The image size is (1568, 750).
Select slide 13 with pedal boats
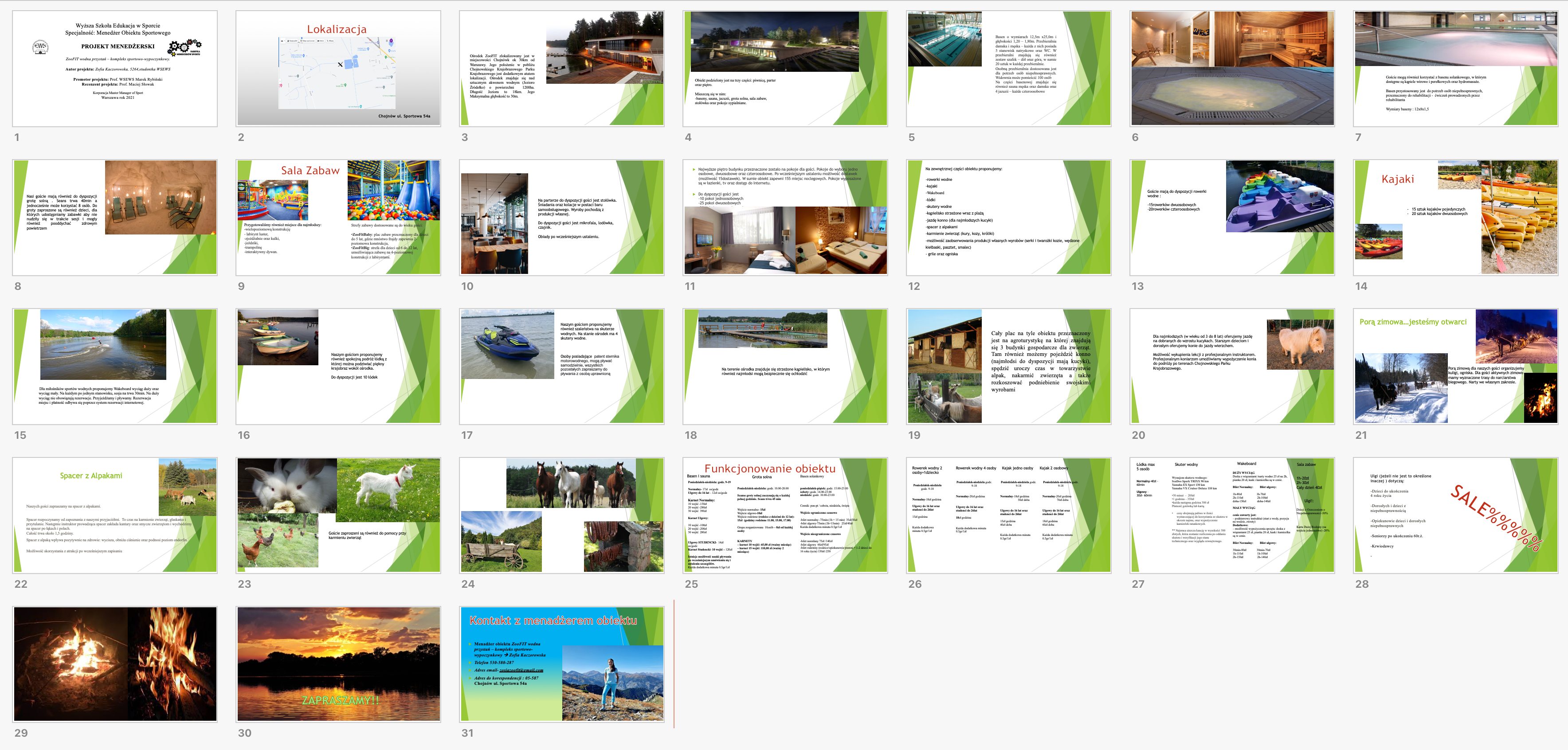1231,217
